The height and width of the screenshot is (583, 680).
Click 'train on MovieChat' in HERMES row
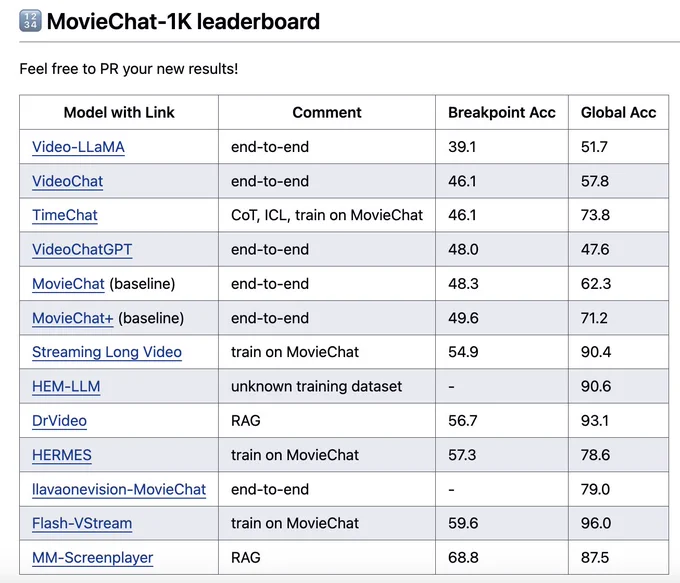coord(295,455)
